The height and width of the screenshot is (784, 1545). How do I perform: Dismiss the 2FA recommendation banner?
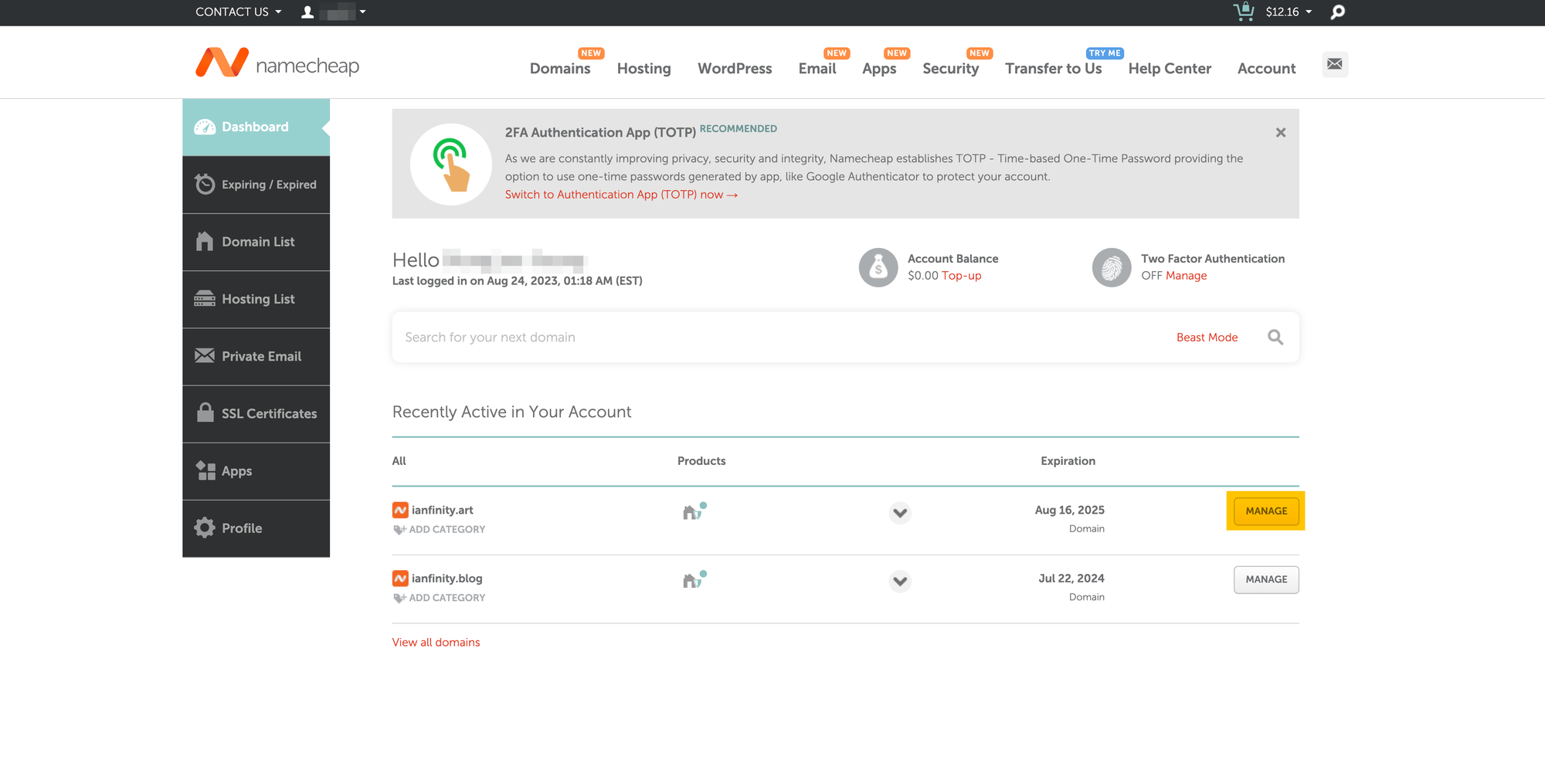click(x=1281, y=133)
